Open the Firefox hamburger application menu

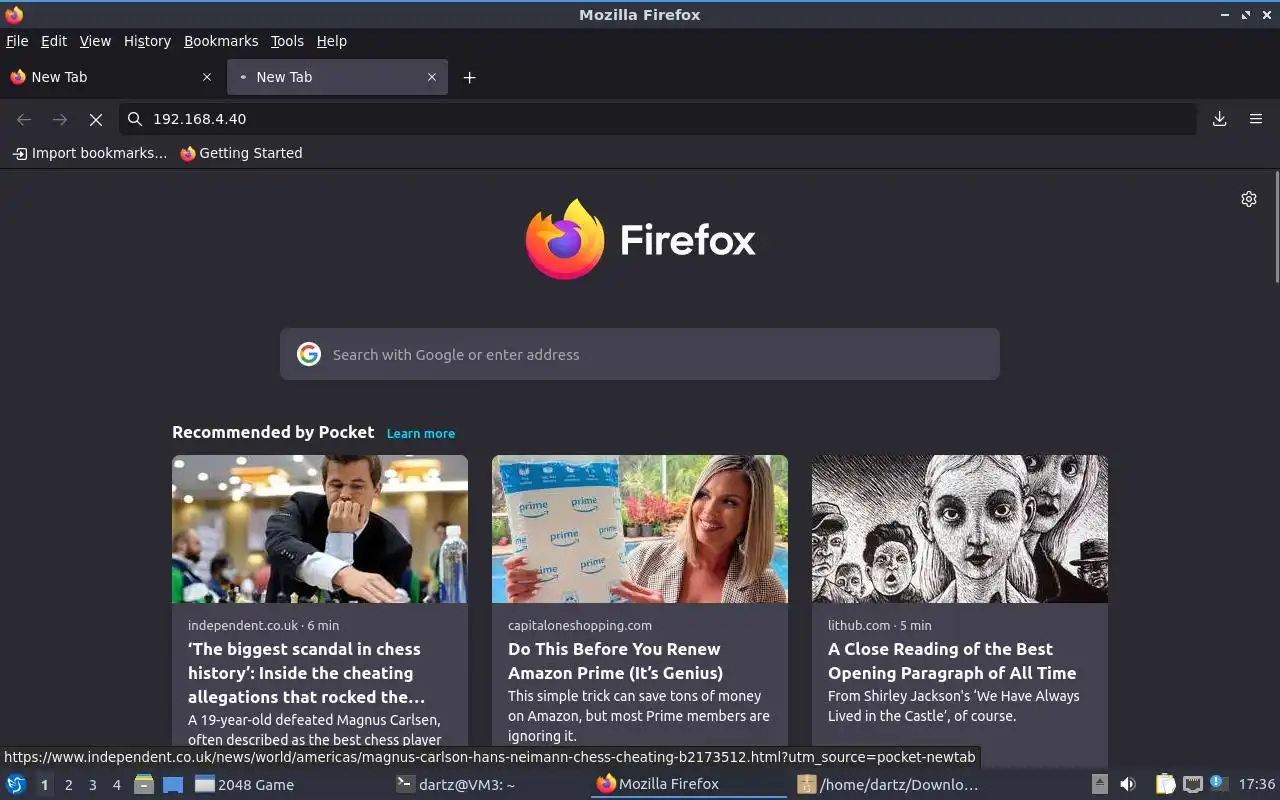(1256, 119)
